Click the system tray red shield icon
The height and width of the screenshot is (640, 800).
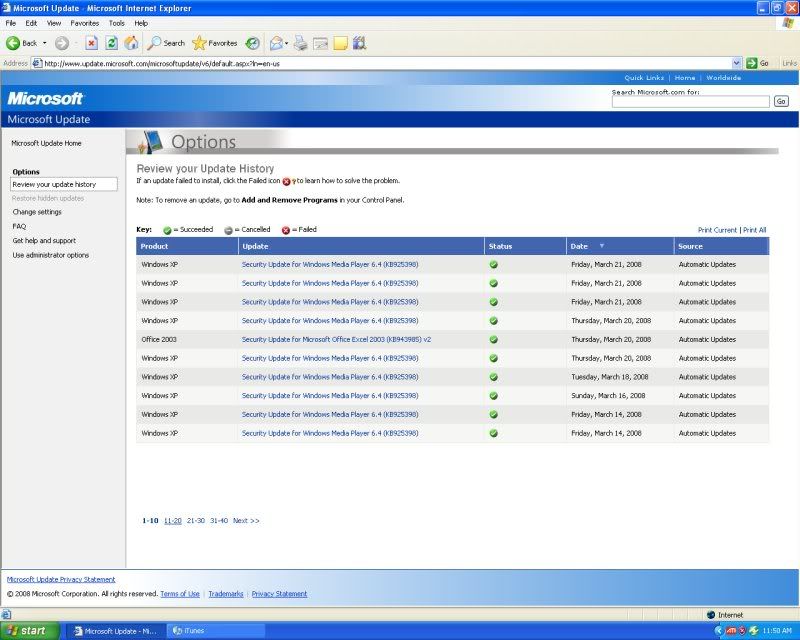tap(742, 631)
